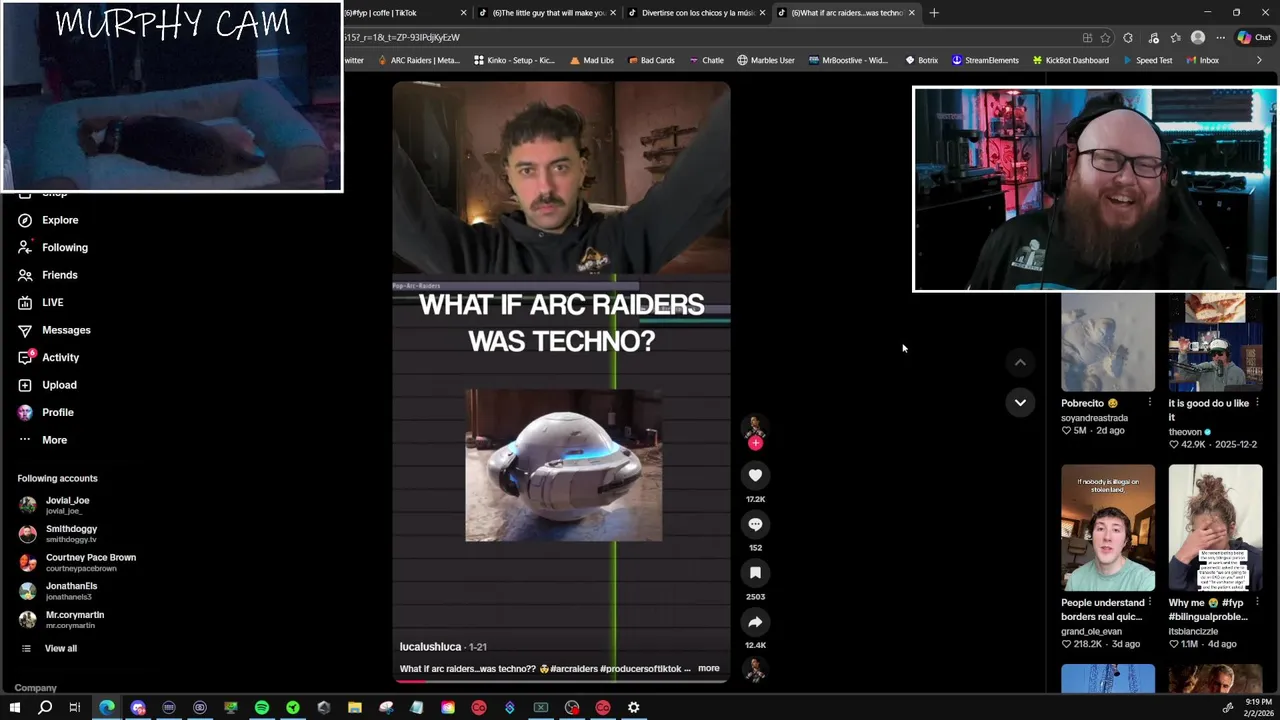
Task: Like the video with heart icon
Action: [755, 476]
